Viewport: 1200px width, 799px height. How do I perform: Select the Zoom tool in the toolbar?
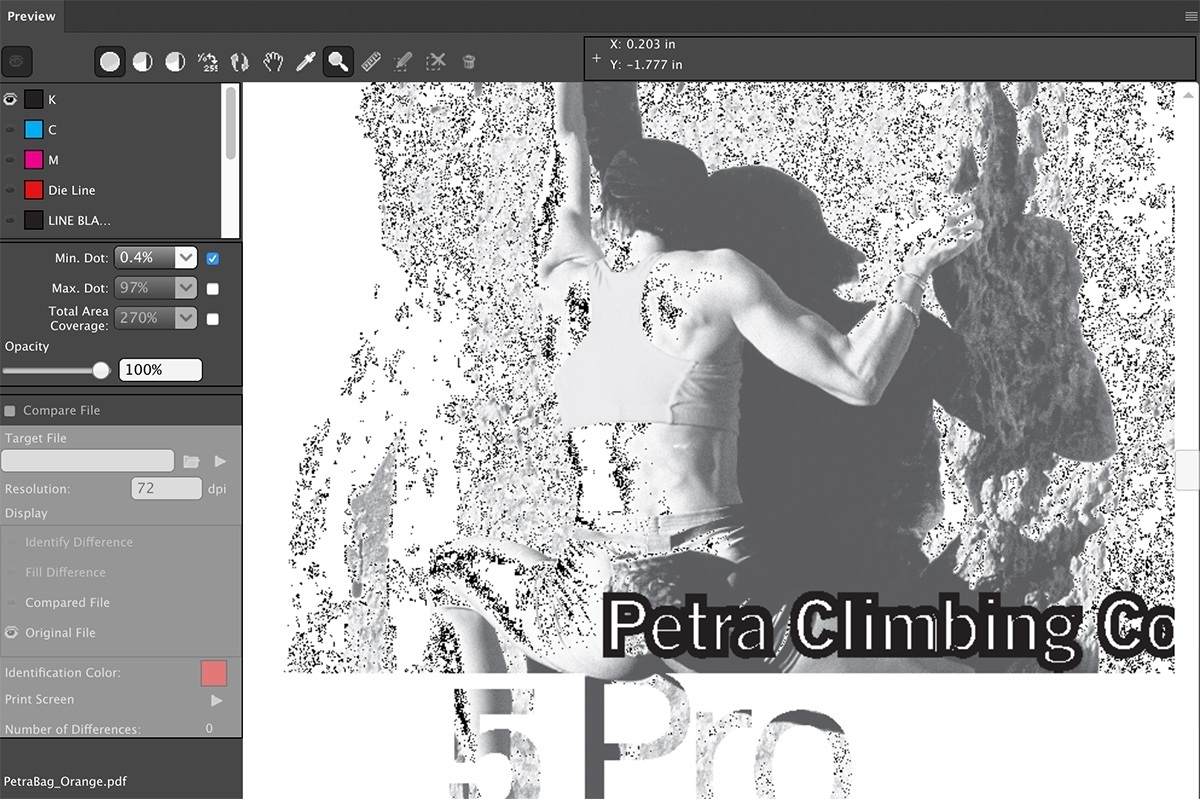pos(337,61)
